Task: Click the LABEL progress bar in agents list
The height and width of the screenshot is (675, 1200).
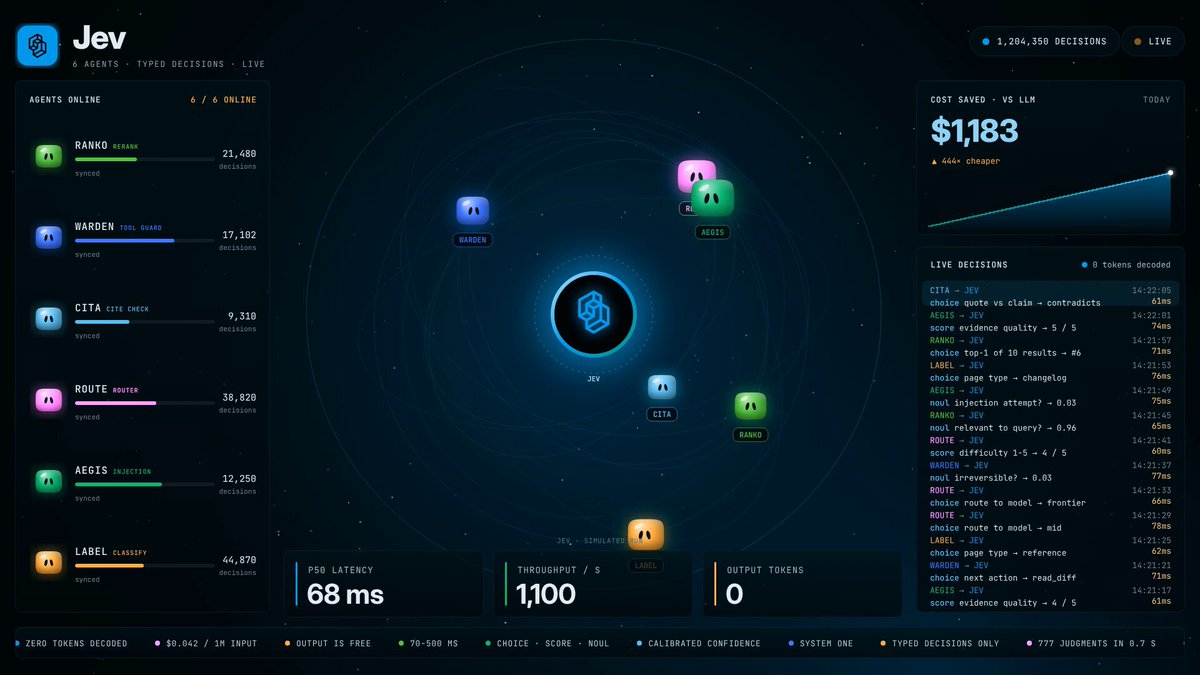Action: (145, 565)
